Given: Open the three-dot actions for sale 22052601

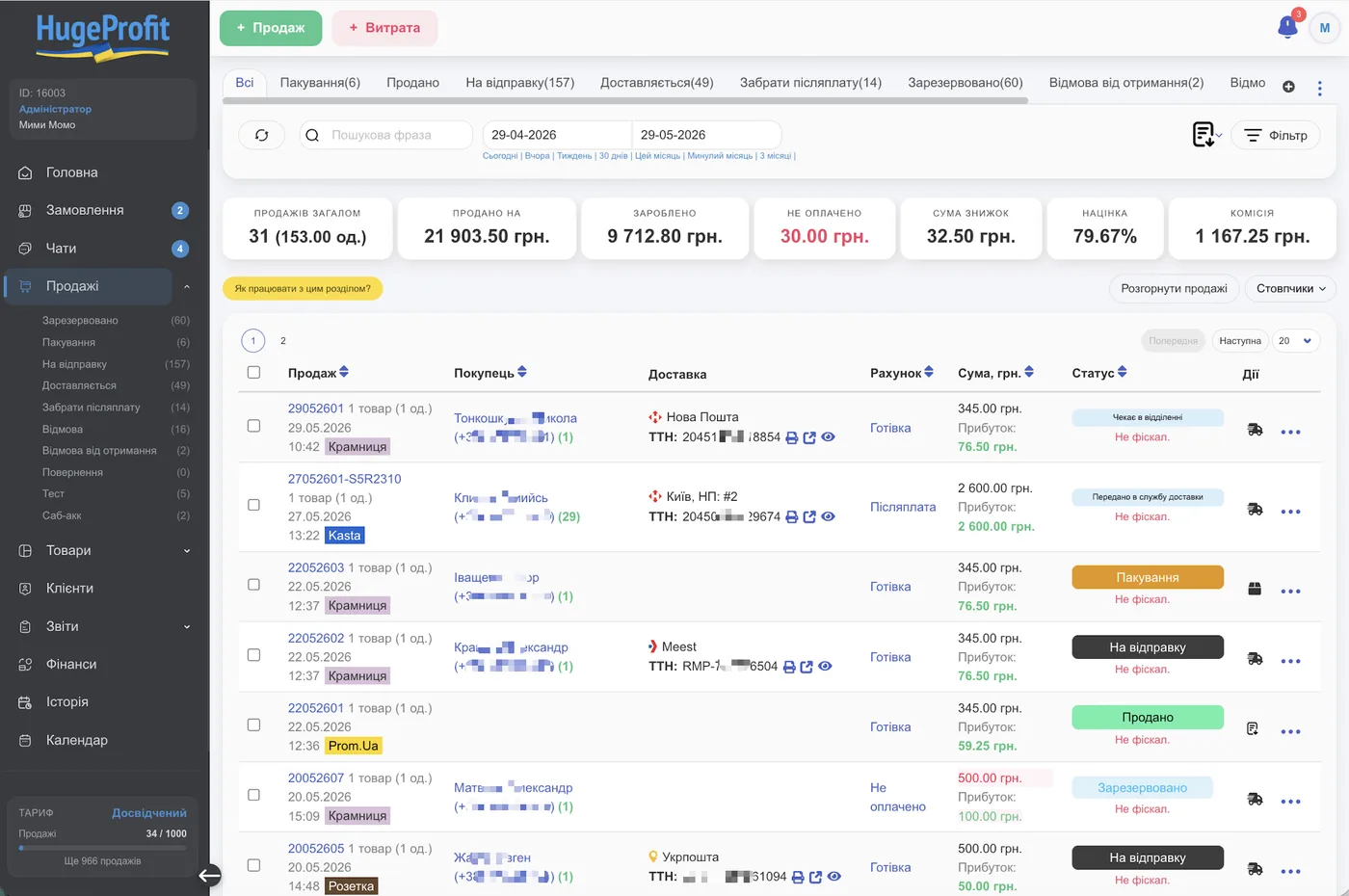Looking at the screenshot, I should click(1290, 731).
